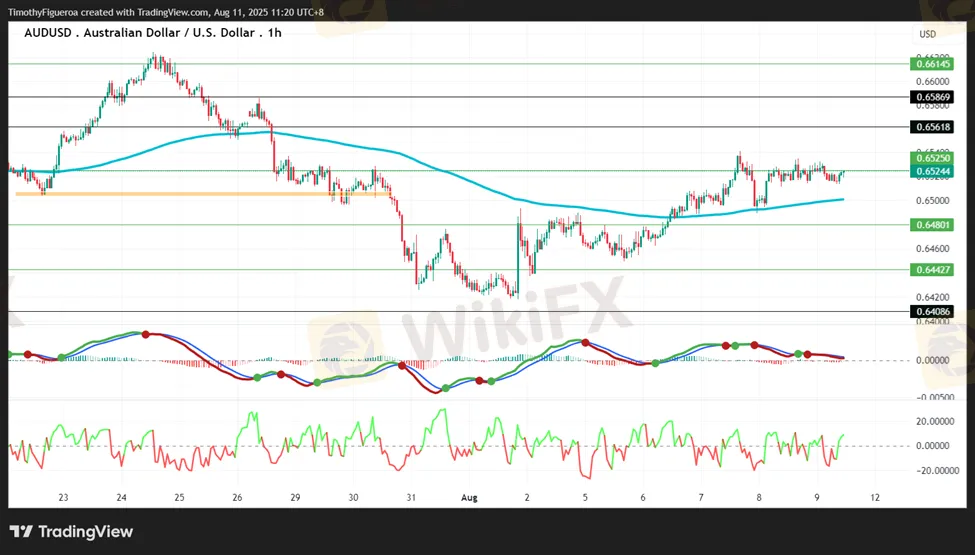Click the USD currency label
The height and width of the screenshot is (555, 975).
(928, 34)
